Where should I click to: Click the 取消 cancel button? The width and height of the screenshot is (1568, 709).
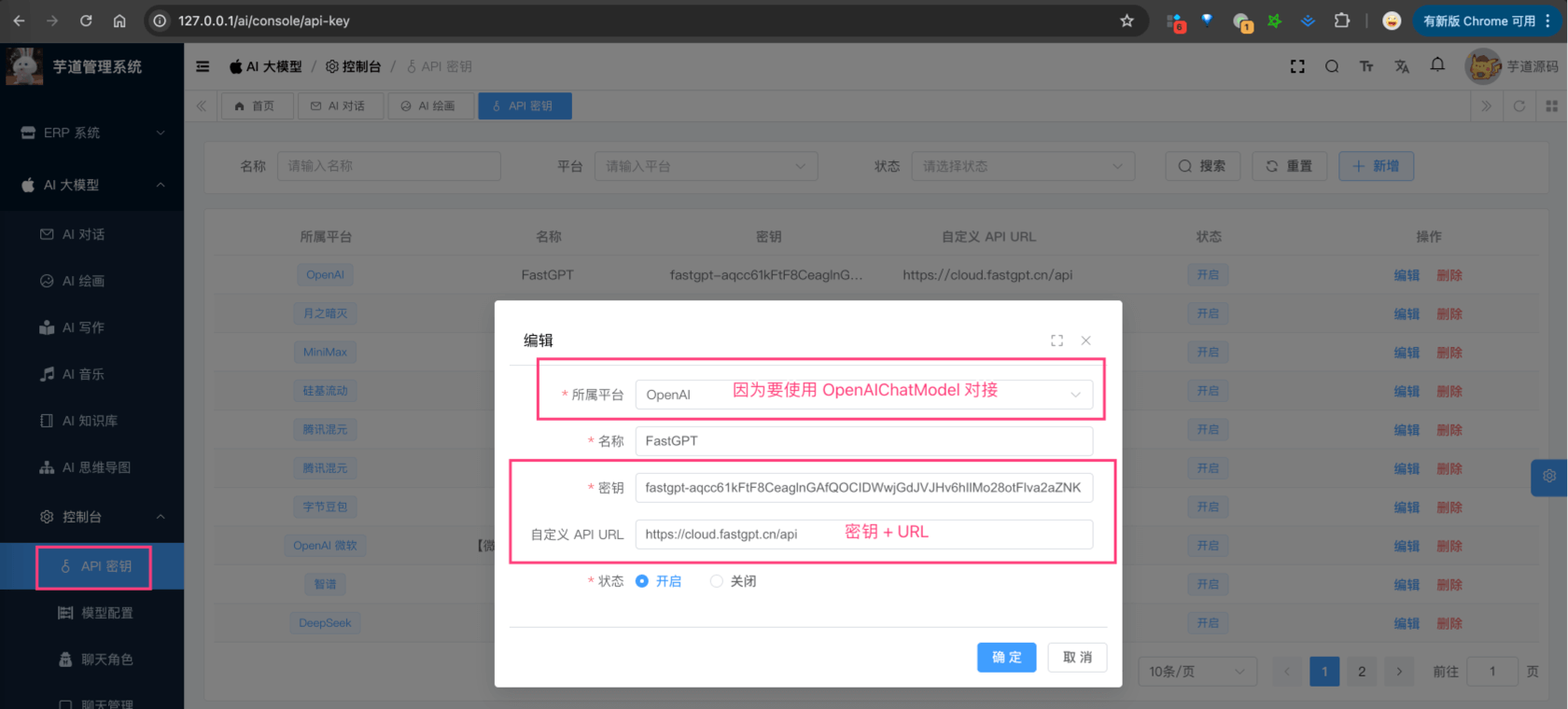pyautogui.click(x=1077, y=658)
